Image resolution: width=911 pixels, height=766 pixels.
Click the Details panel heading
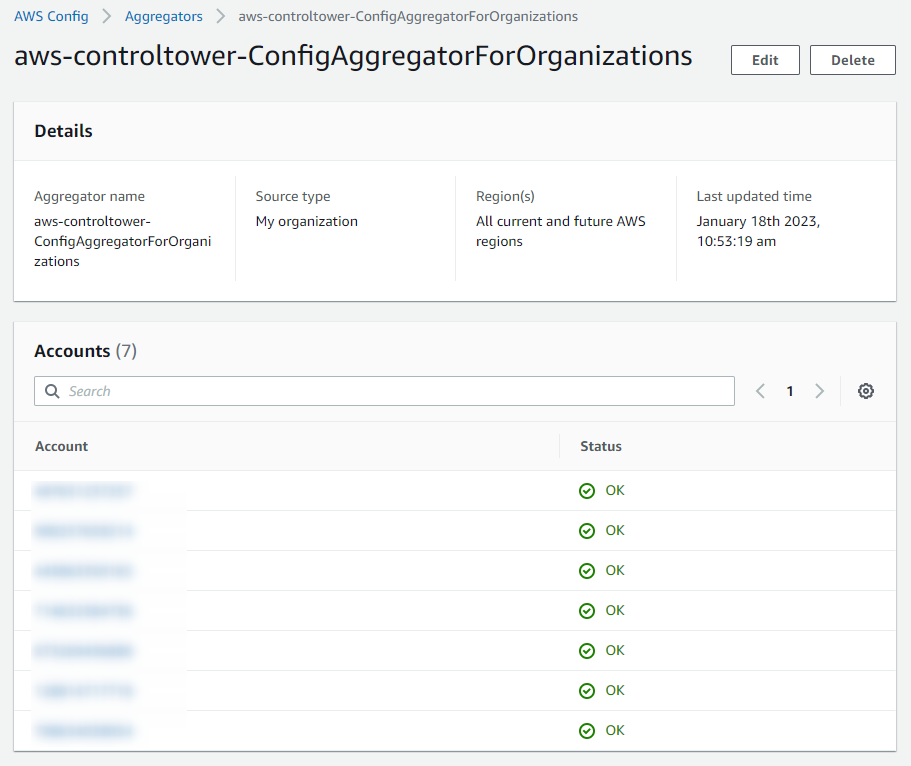pos(63,131)
